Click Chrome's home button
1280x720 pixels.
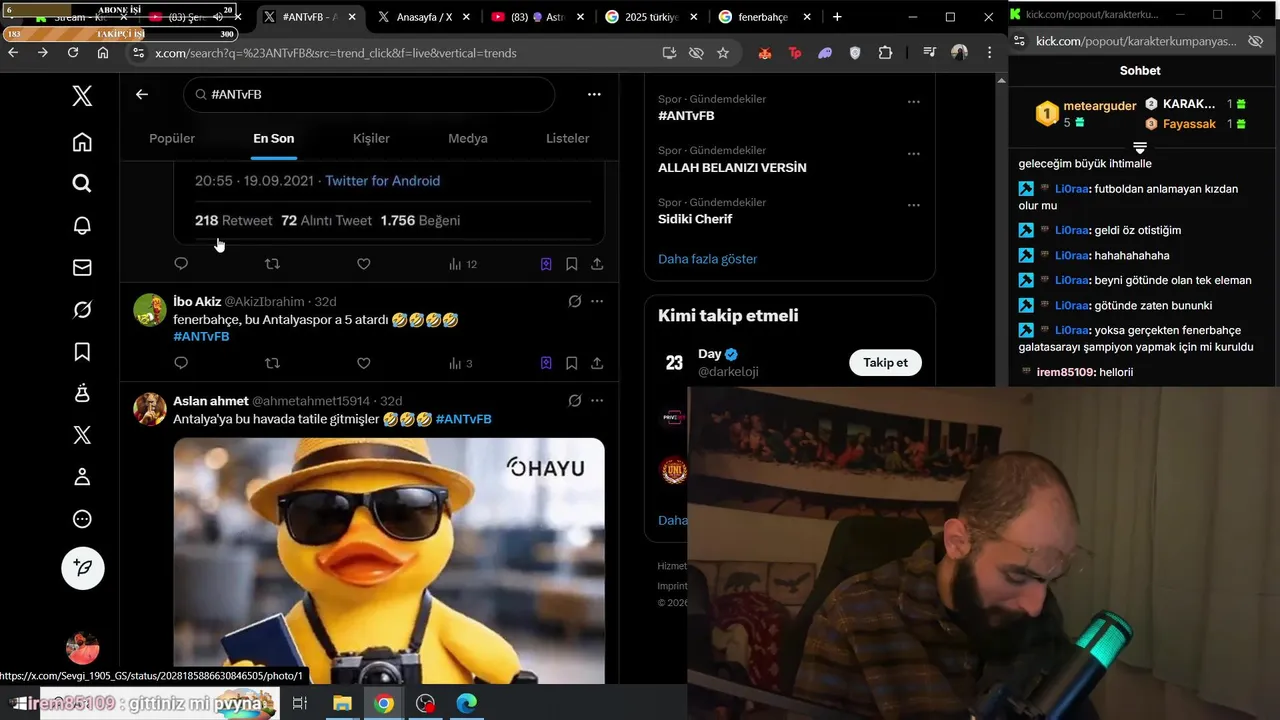pyautogui.click(x=102, y=52)
